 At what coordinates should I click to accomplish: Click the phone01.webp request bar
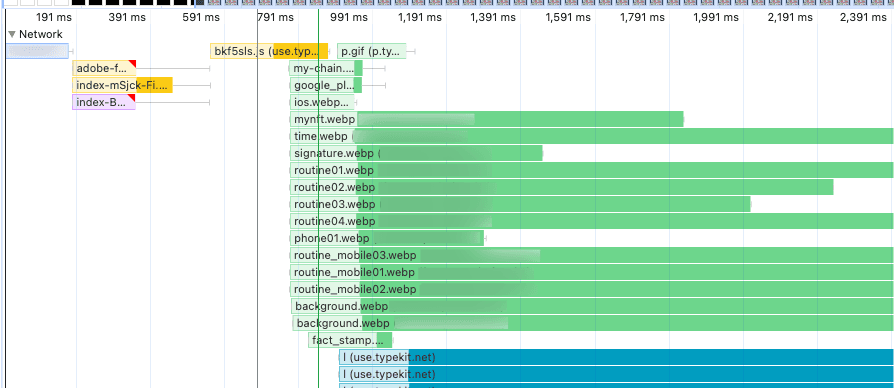click(387, 238)
